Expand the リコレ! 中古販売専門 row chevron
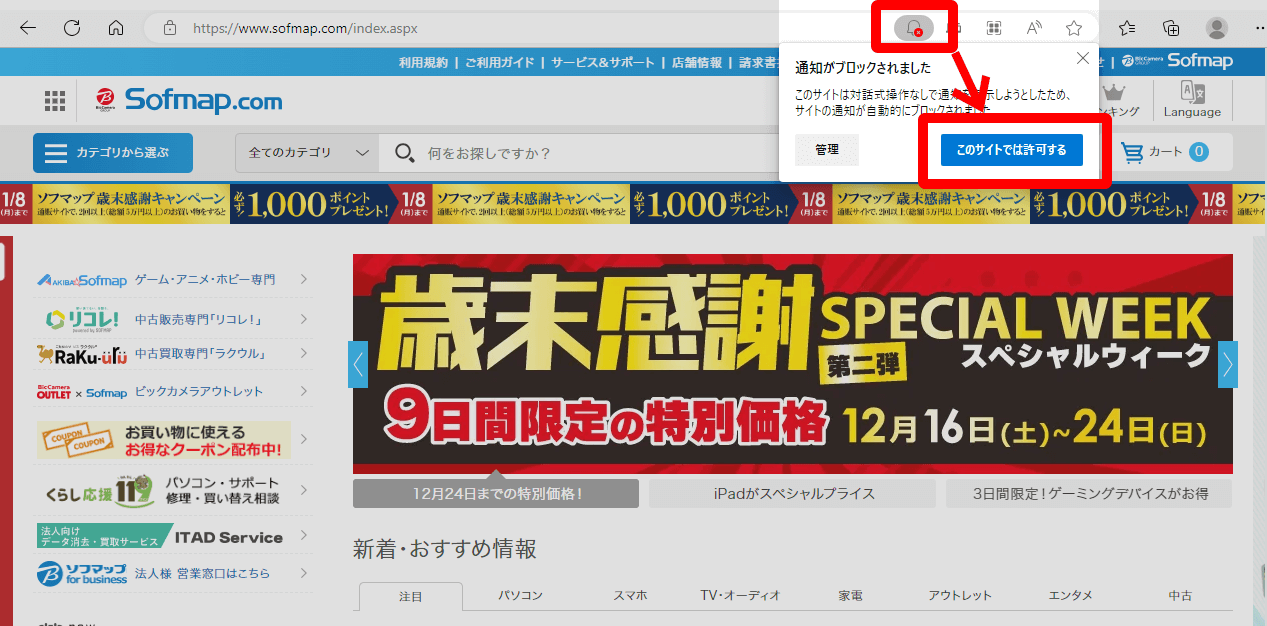 point(303,319)
